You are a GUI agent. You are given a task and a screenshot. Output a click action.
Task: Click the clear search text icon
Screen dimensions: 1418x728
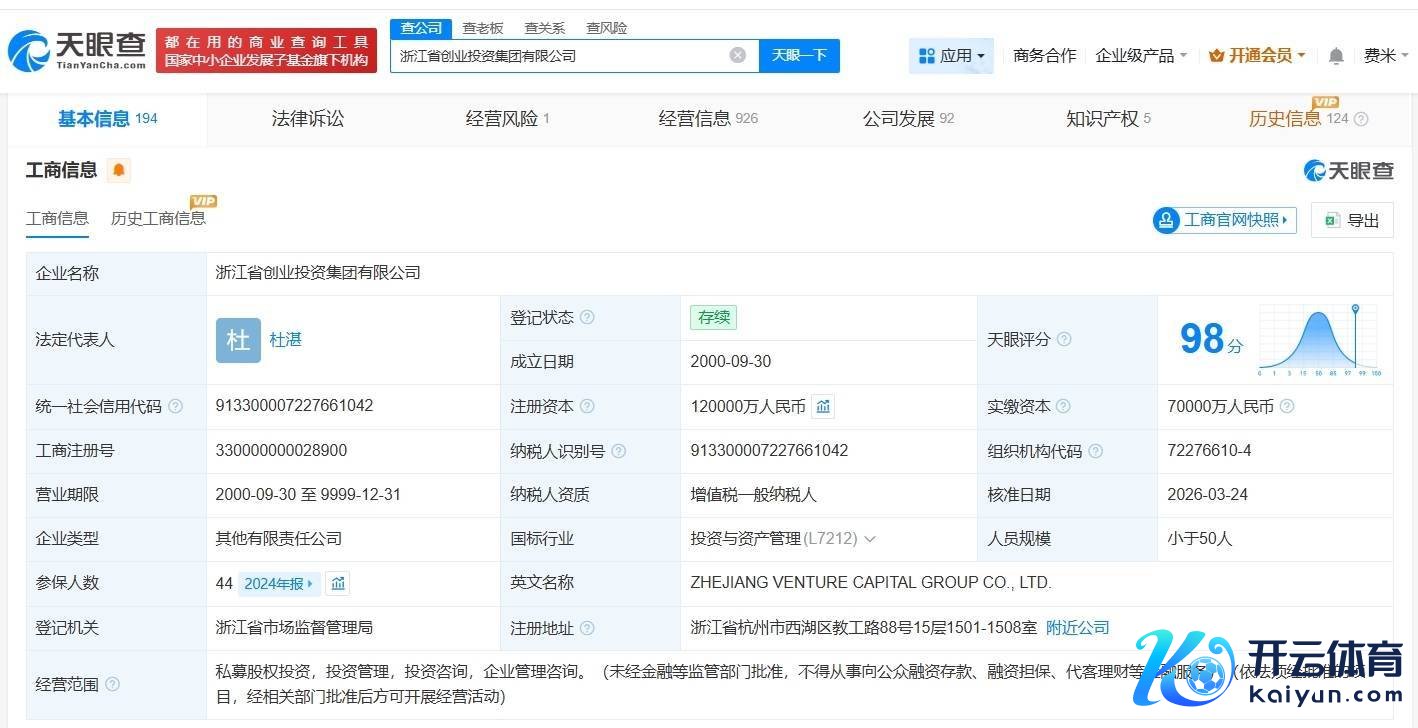[x=738, y=55]
